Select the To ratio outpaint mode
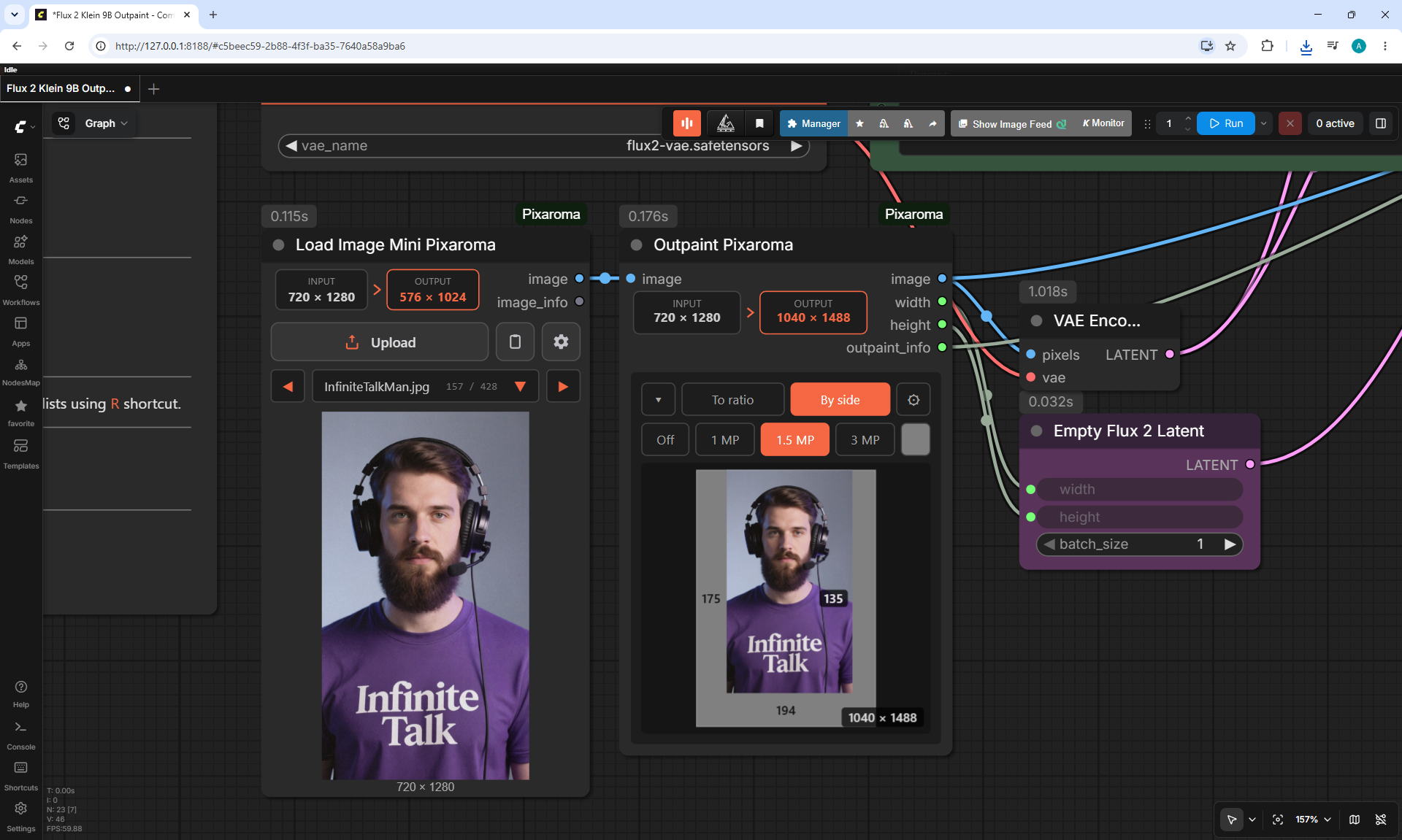Image resolution: width=1402 pixels, height=840 pixels. click(732, 399)
